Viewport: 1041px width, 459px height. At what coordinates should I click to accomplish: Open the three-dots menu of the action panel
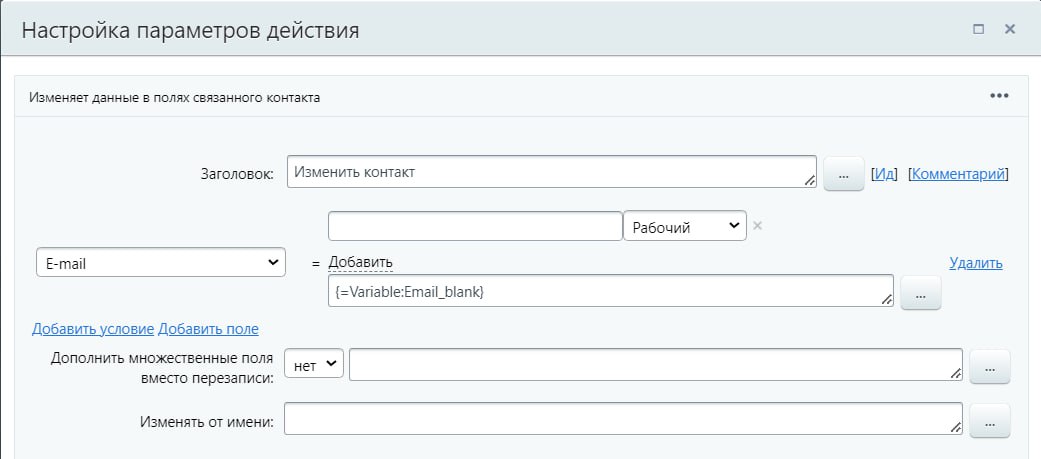(x=999, y=96)
